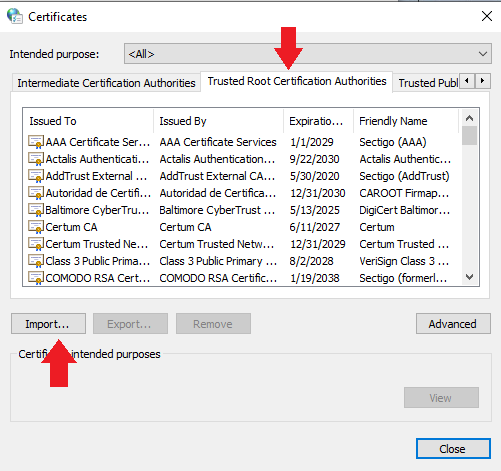
Task: Click the Sectigo (formerl... friendly name
Action: tap(403, 278)
